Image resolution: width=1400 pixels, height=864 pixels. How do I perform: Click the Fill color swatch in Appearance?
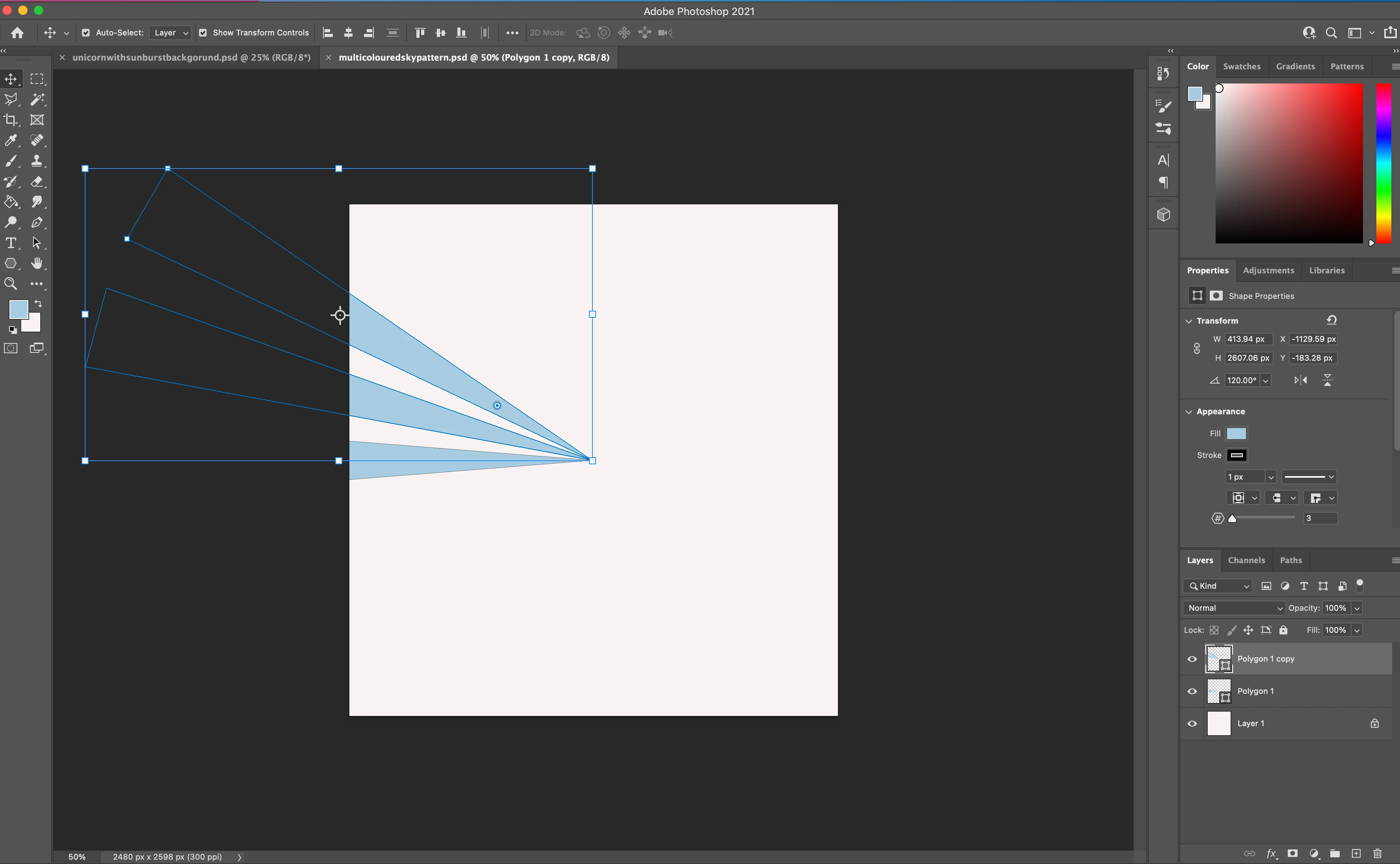pyautogui.click(x=1237, y=434)
